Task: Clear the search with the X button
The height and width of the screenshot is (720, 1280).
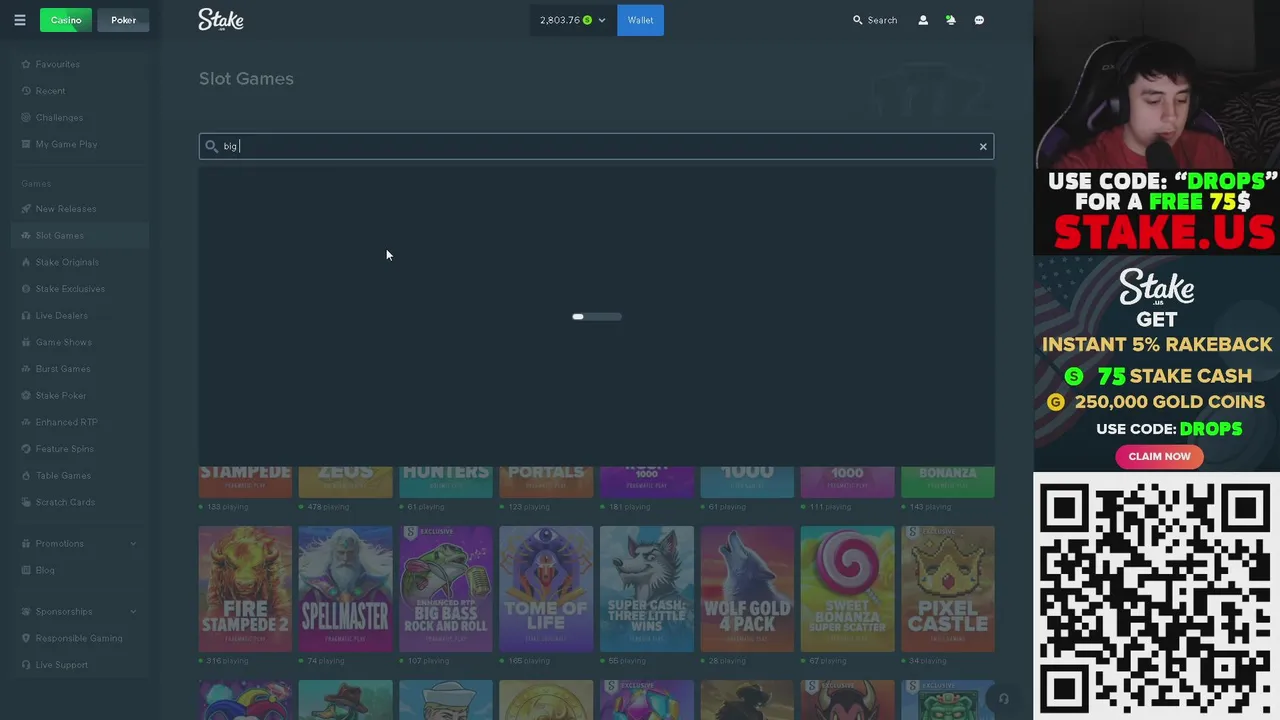Action: coord(983,147)
